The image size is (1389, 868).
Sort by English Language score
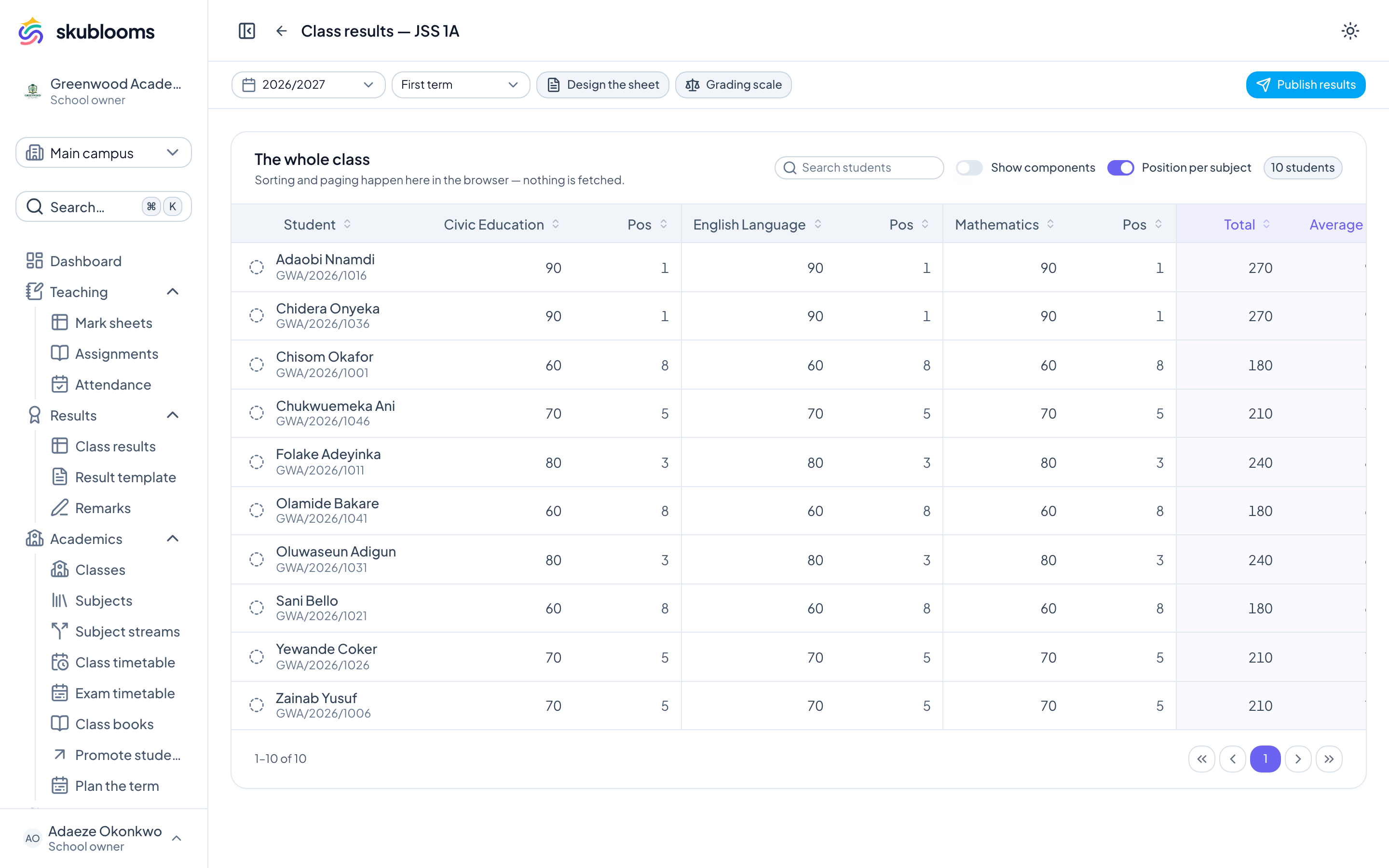point(758,224)
